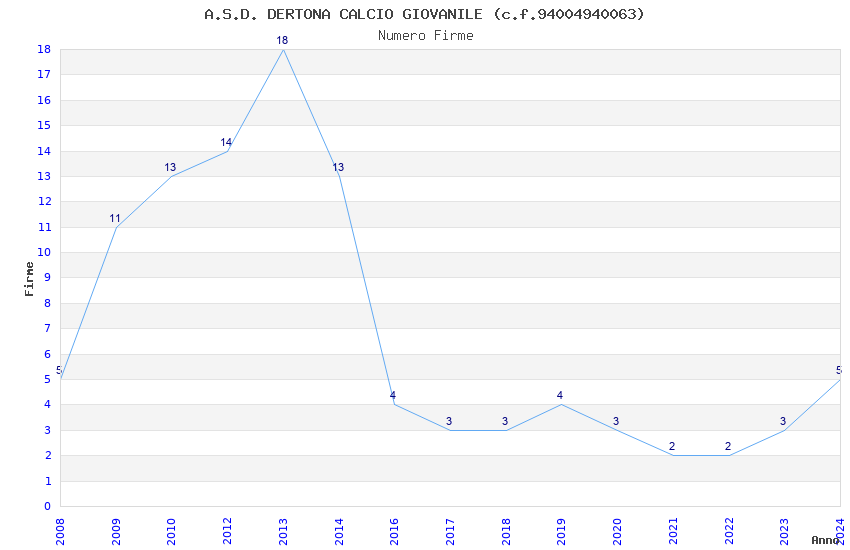Click the data label 3 above 2023
The image size is (850, 550).
tap(783, 421)
